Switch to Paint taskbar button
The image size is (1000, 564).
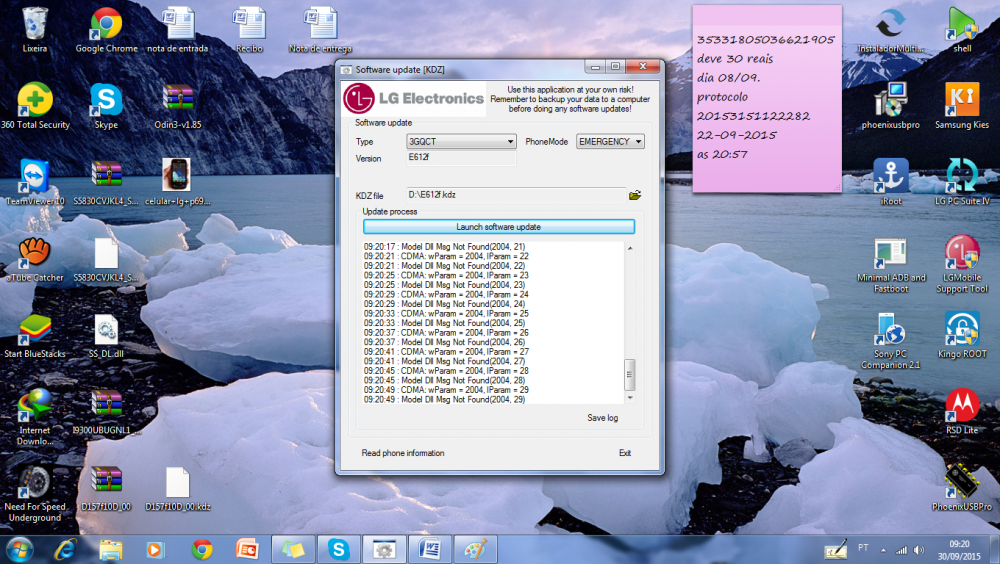476,549
